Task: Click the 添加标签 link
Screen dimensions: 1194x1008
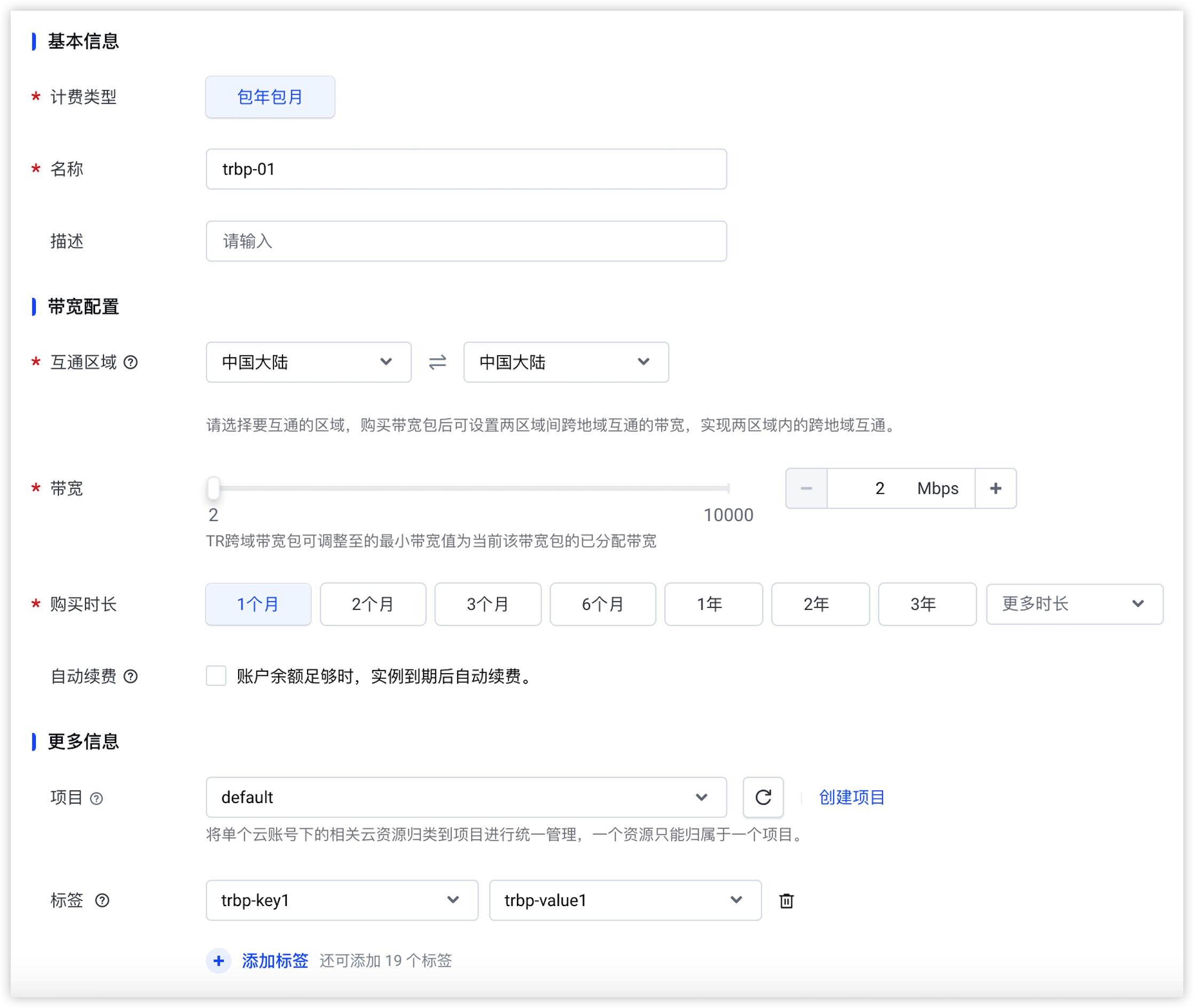Action: 275,961
